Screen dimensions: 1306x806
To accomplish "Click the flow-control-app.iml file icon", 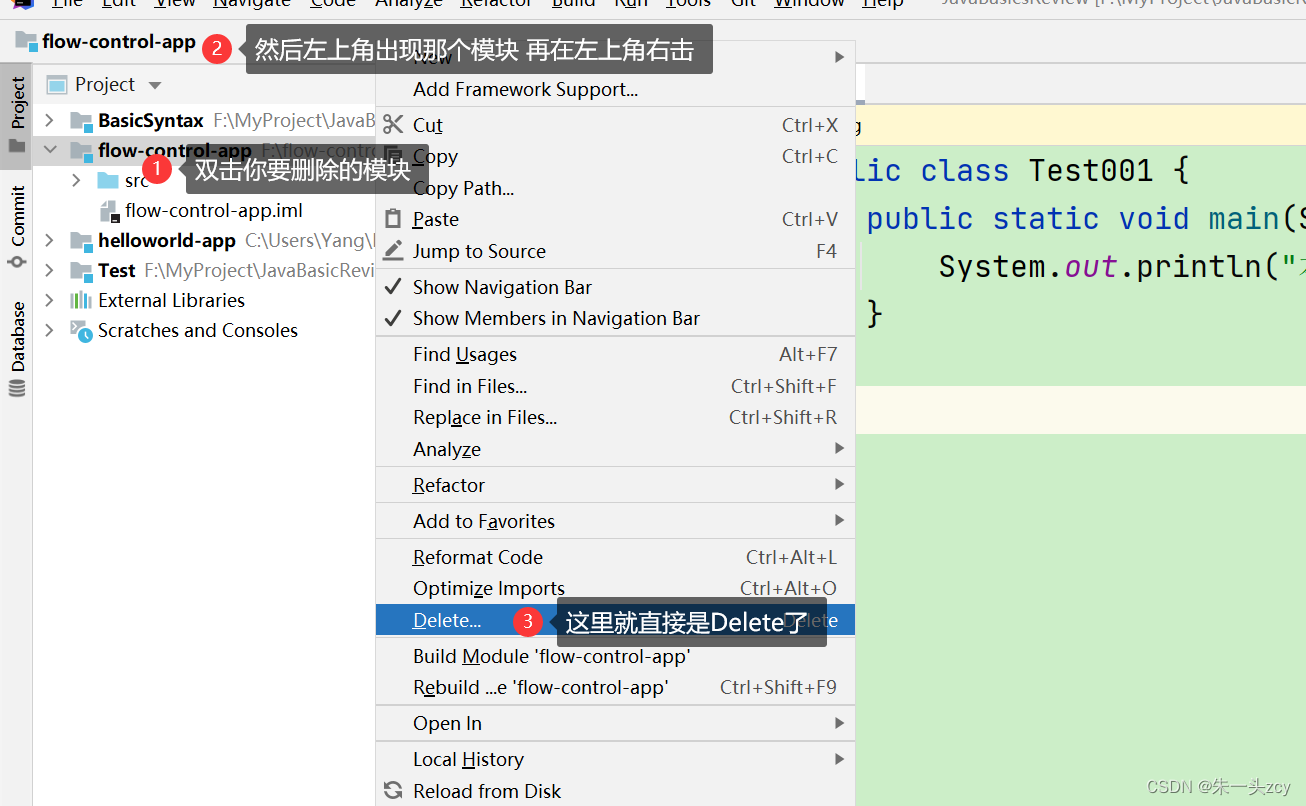I will (110, 211).
